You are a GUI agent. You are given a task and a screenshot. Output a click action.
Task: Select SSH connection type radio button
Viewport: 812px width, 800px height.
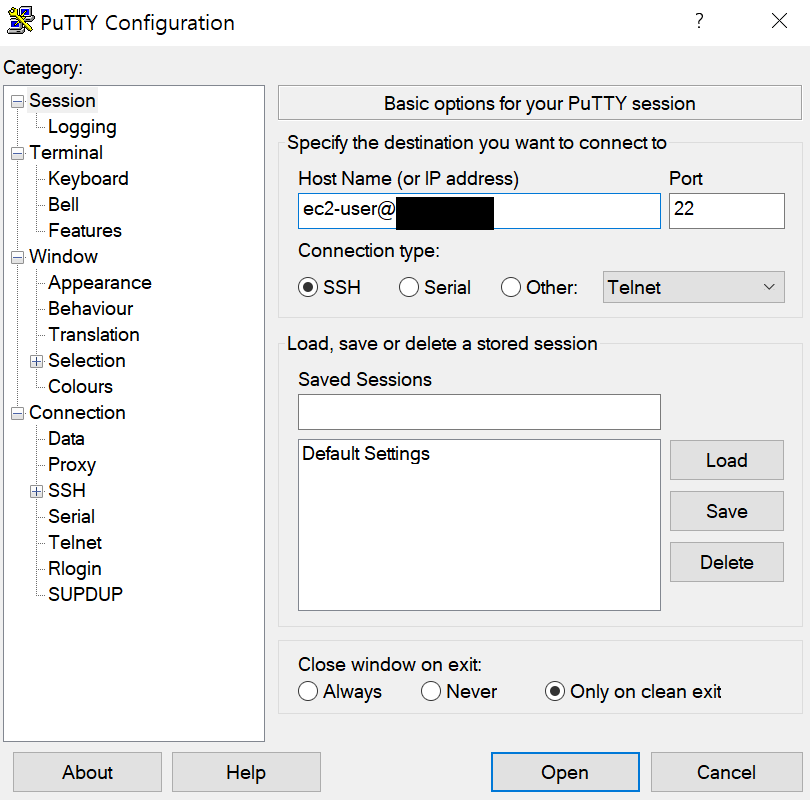[x=308, y=287]
